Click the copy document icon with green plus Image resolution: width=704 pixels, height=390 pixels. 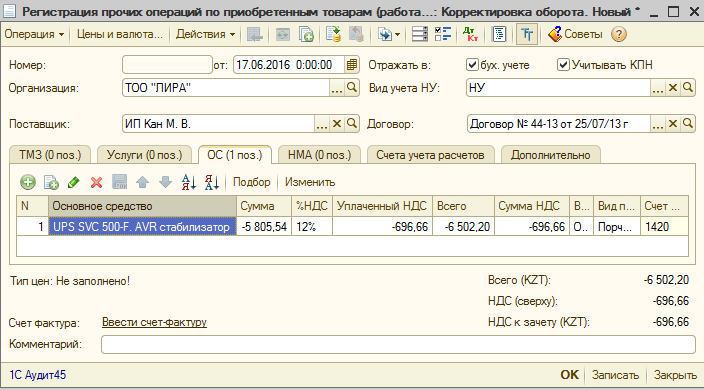point(306,34)
